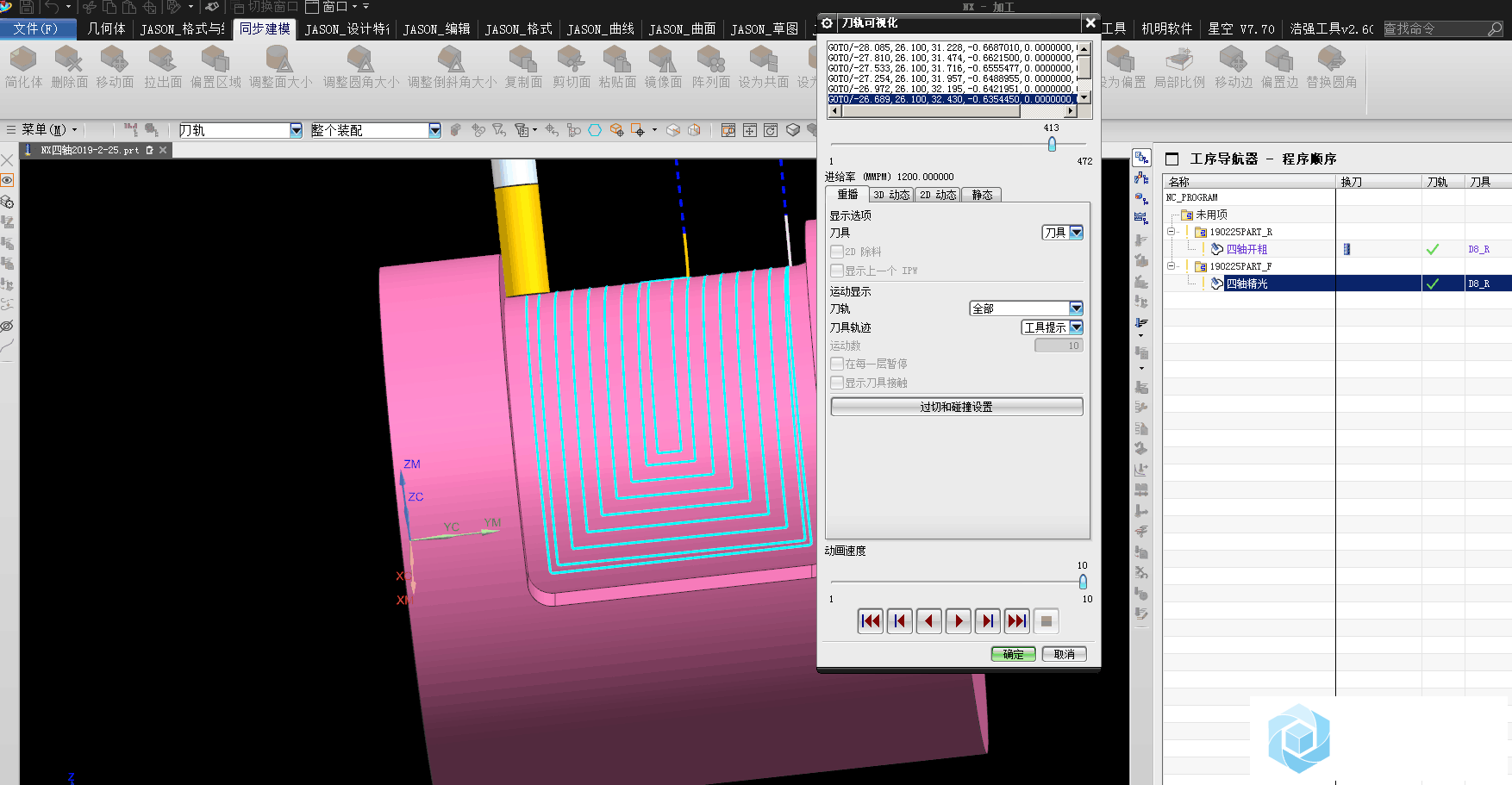Toggle the 显示刀具接触 checkbox
1512x785 pixels.
(836, 383)
